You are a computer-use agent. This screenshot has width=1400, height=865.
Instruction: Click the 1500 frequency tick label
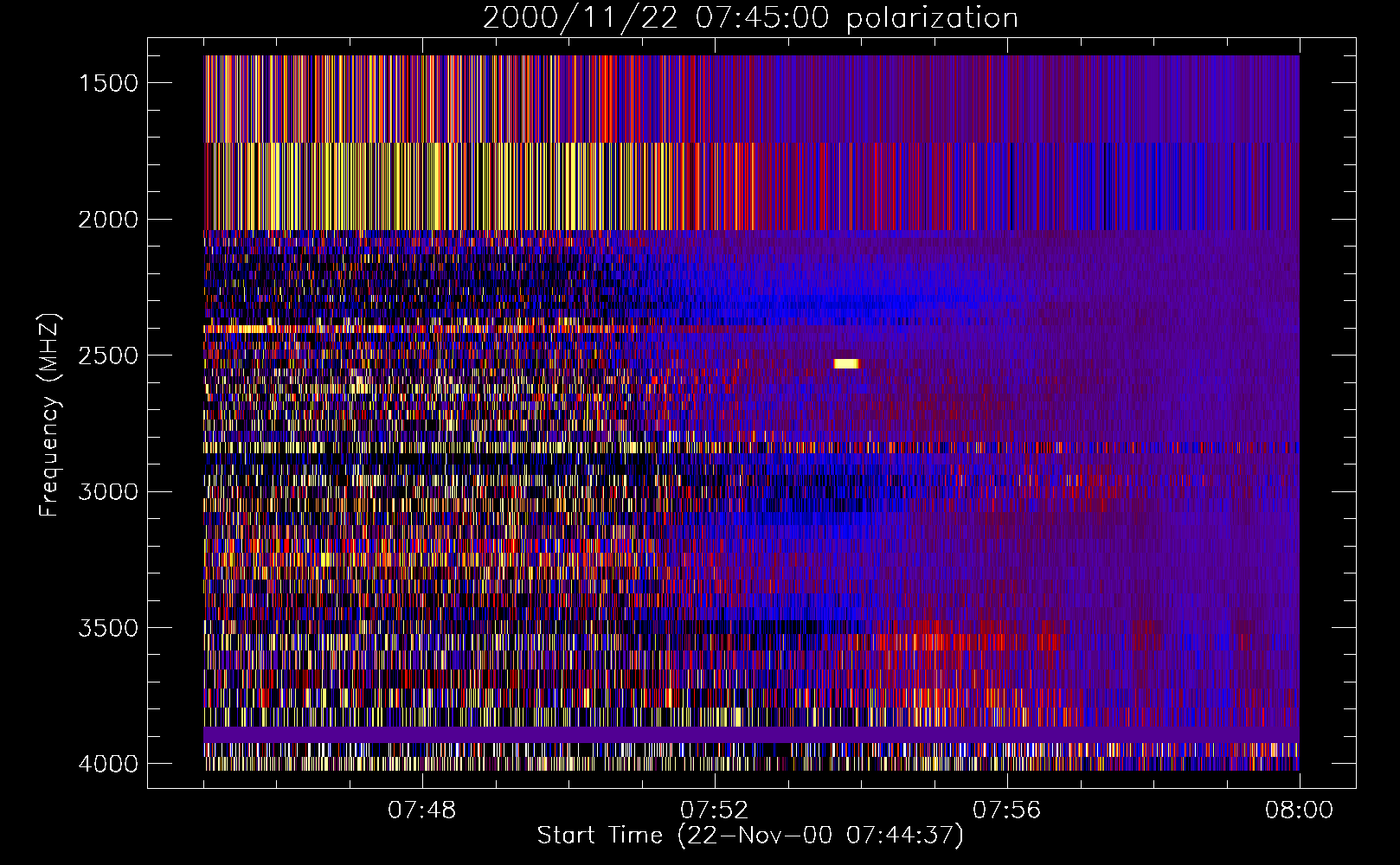click(108, 83)
